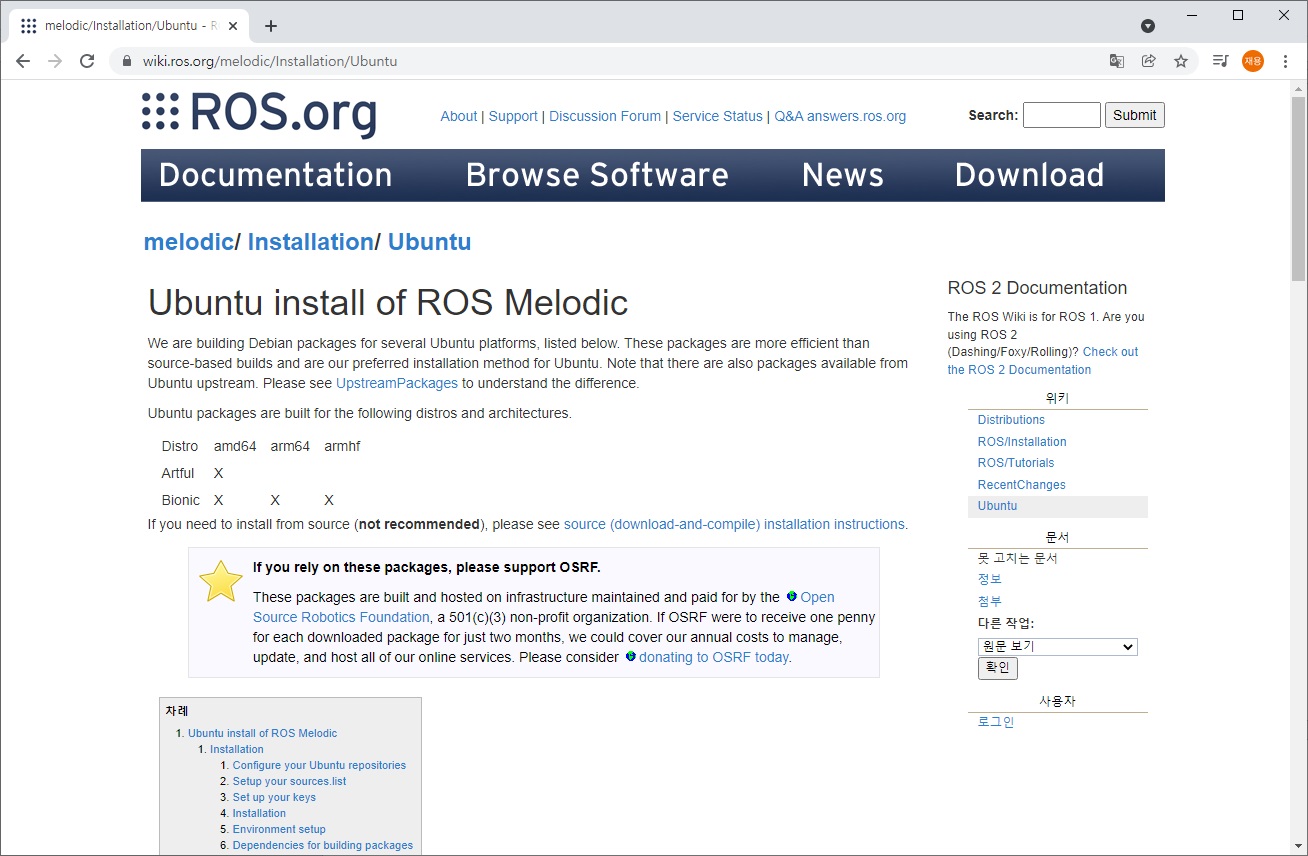Viewport: 1308px width, 856px height.
Task: Open the orange user profile avatar
Action: [1253, 61]
